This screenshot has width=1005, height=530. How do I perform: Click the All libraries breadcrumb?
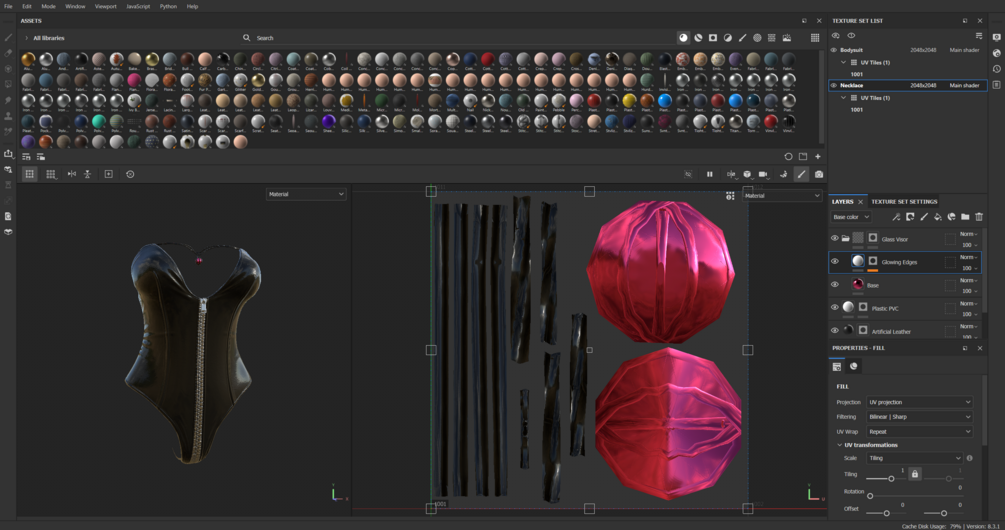49,38
